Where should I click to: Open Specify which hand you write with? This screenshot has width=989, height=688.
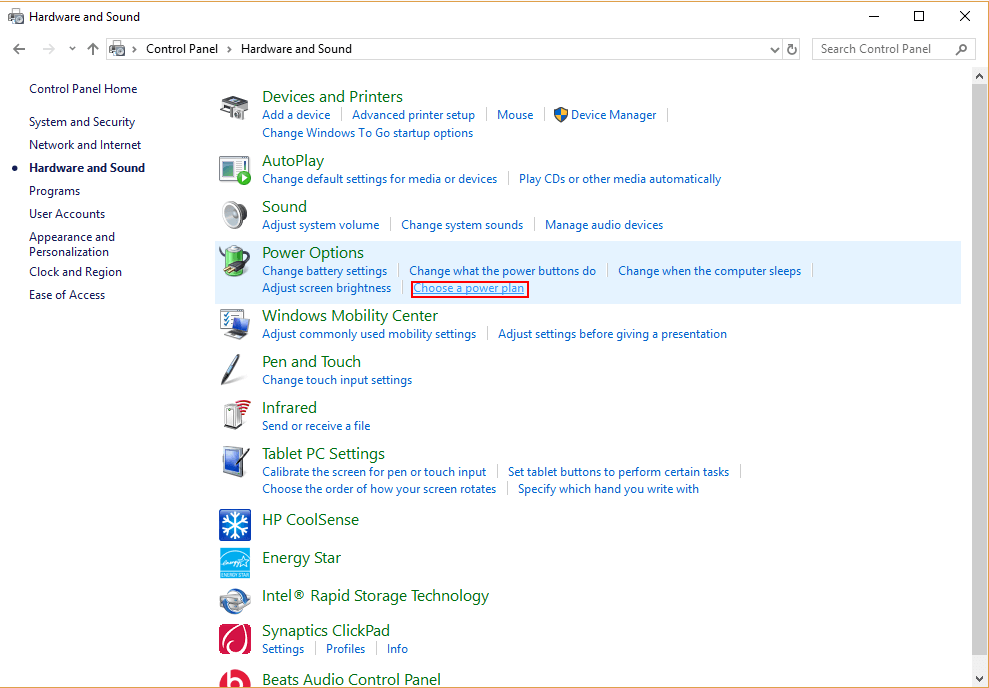pyautogui.click(x=608, y=489)
